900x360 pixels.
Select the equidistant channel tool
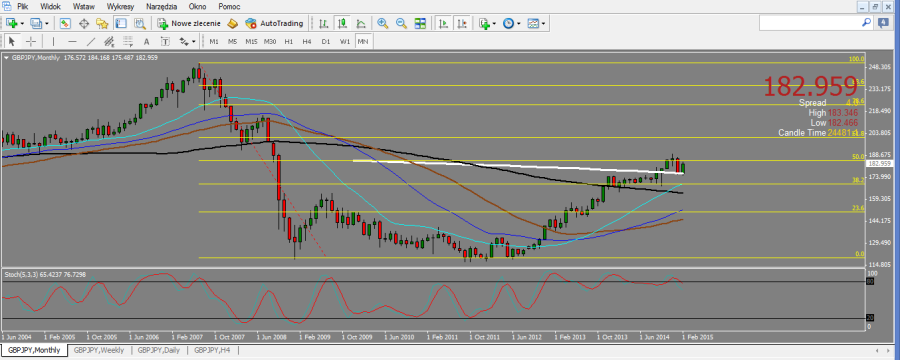[x=109, y=41]
